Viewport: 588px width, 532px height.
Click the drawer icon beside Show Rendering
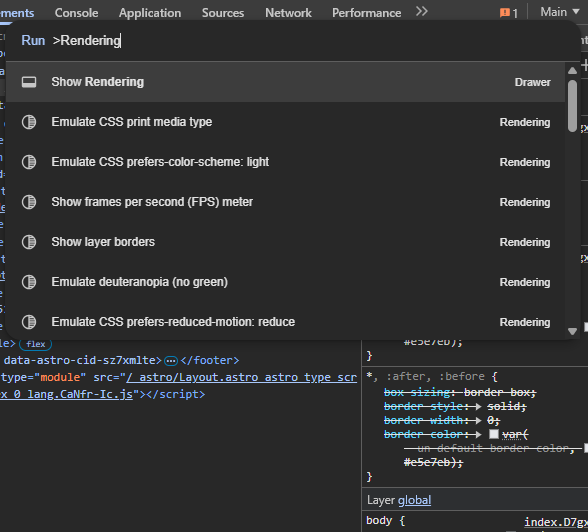click(x=29, y=82)
